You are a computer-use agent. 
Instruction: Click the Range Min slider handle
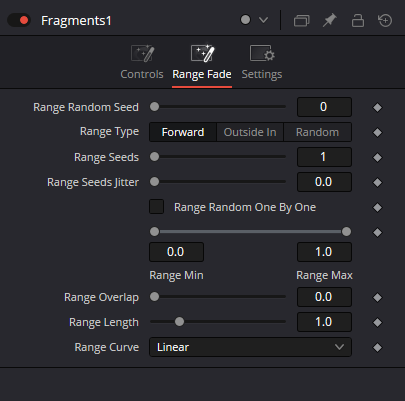click(154, 231)
